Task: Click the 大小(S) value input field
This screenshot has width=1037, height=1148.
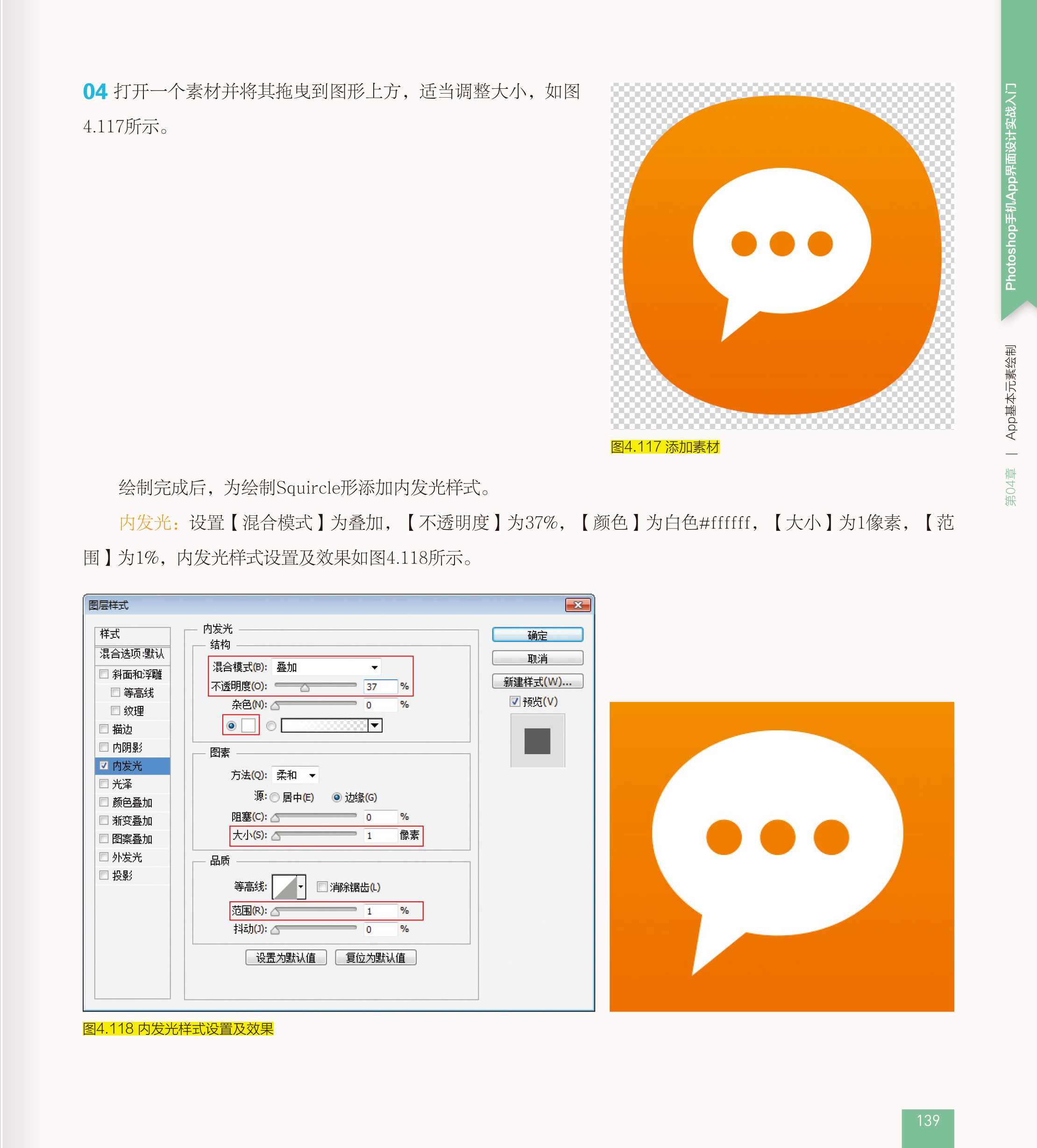Action: (x=380, y=835)
